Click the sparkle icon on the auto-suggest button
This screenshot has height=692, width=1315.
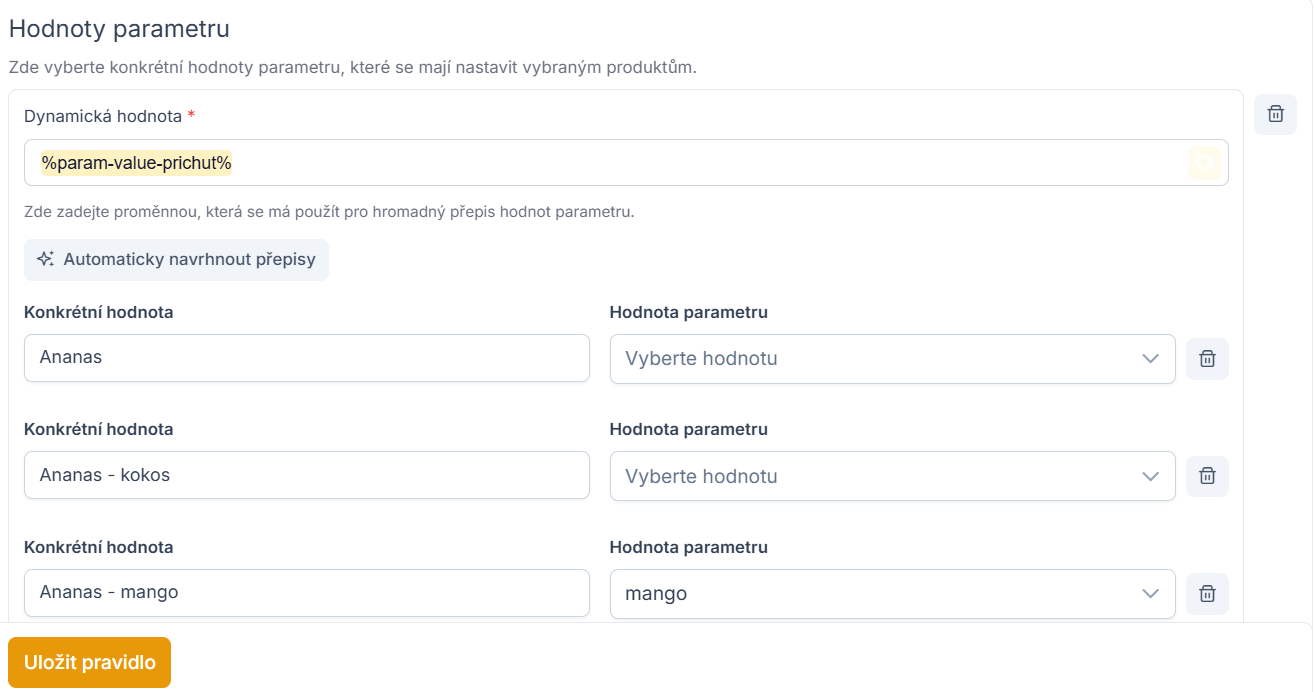tap(45, 260)
